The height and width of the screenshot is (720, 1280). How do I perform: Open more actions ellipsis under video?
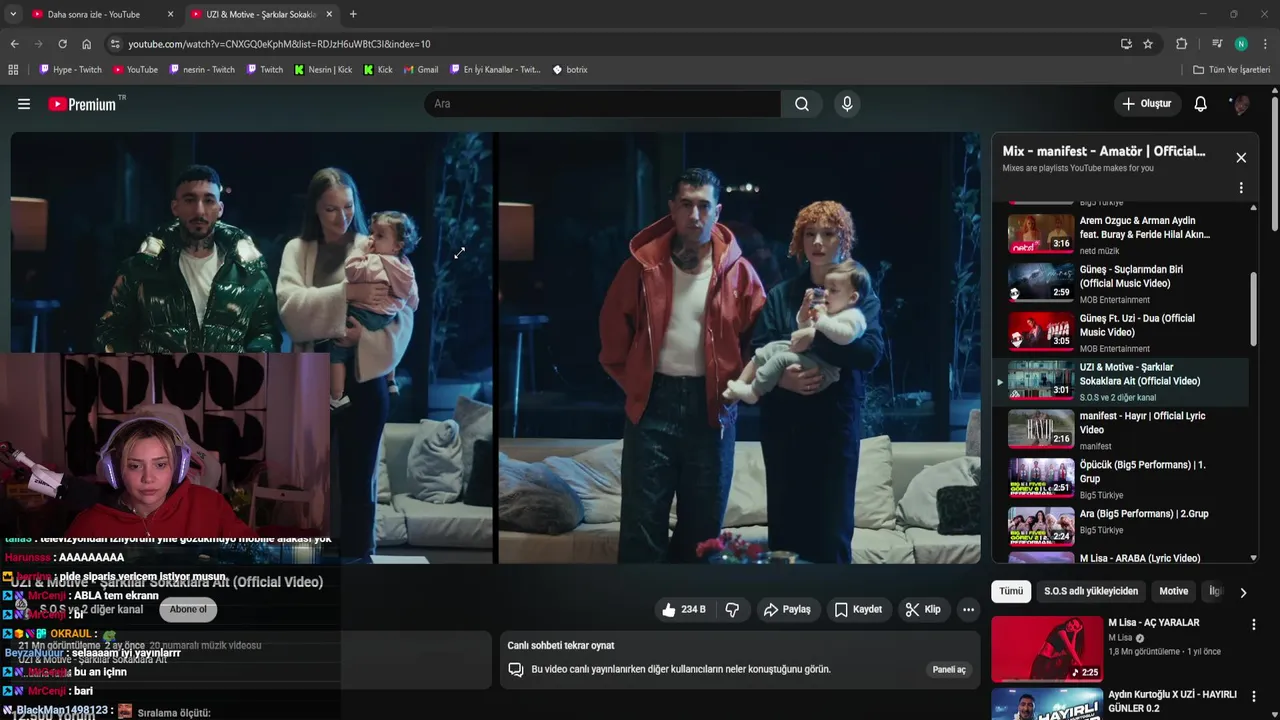(968, 609)
